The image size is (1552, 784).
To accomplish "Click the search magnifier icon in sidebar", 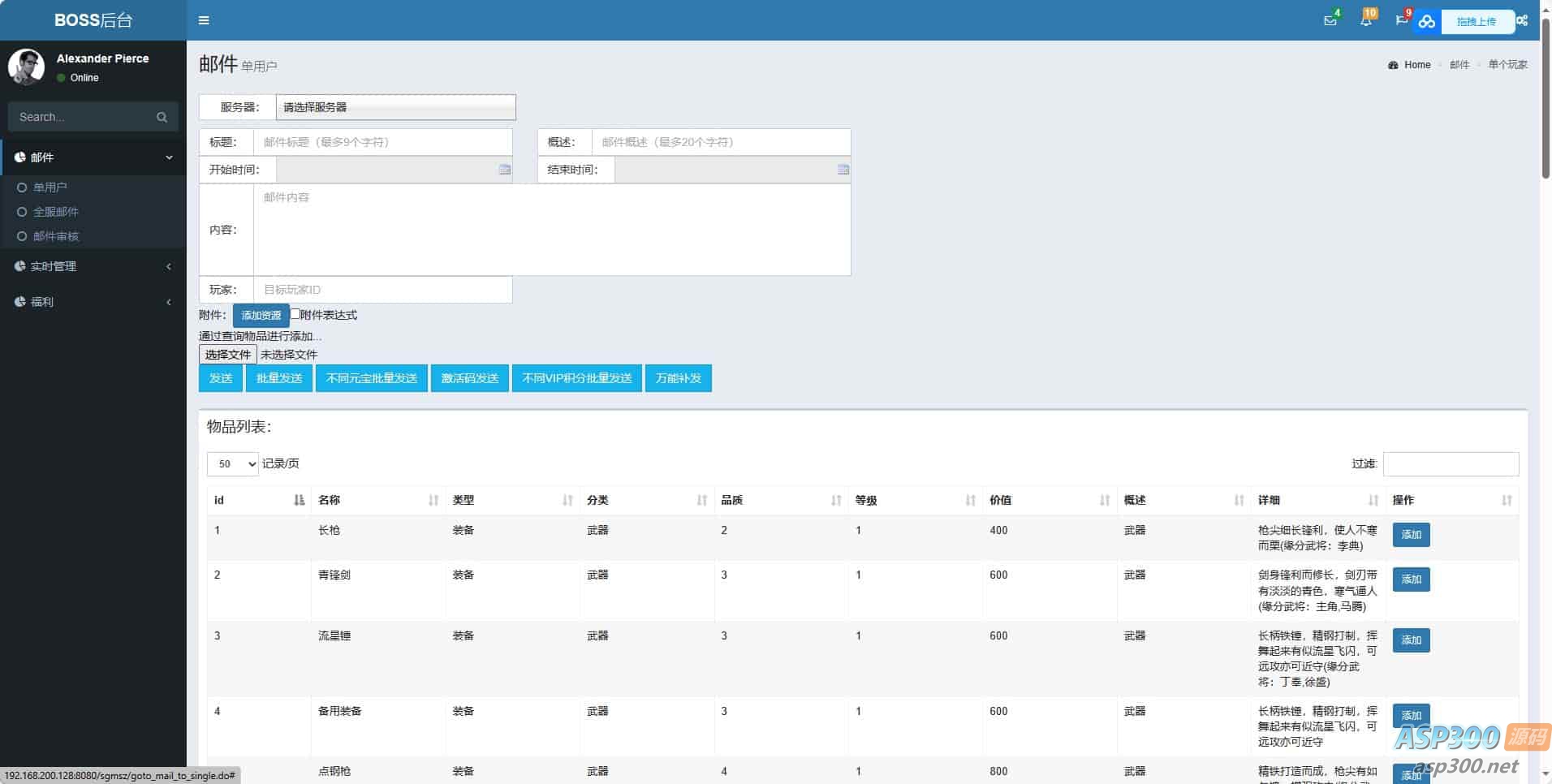I will coord(162,118).
